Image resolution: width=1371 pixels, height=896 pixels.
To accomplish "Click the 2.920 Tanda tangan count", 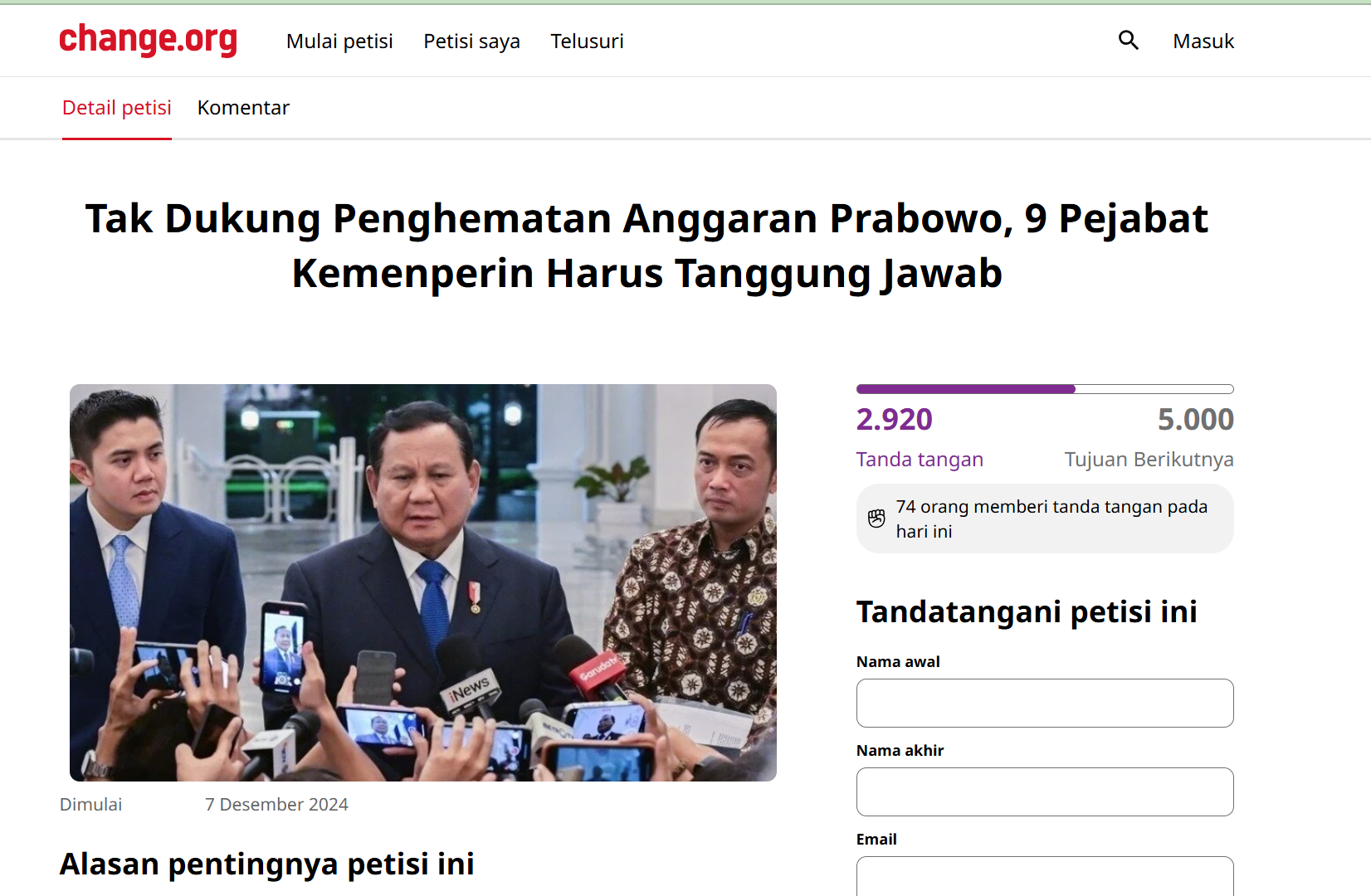I will click(920, 437).
